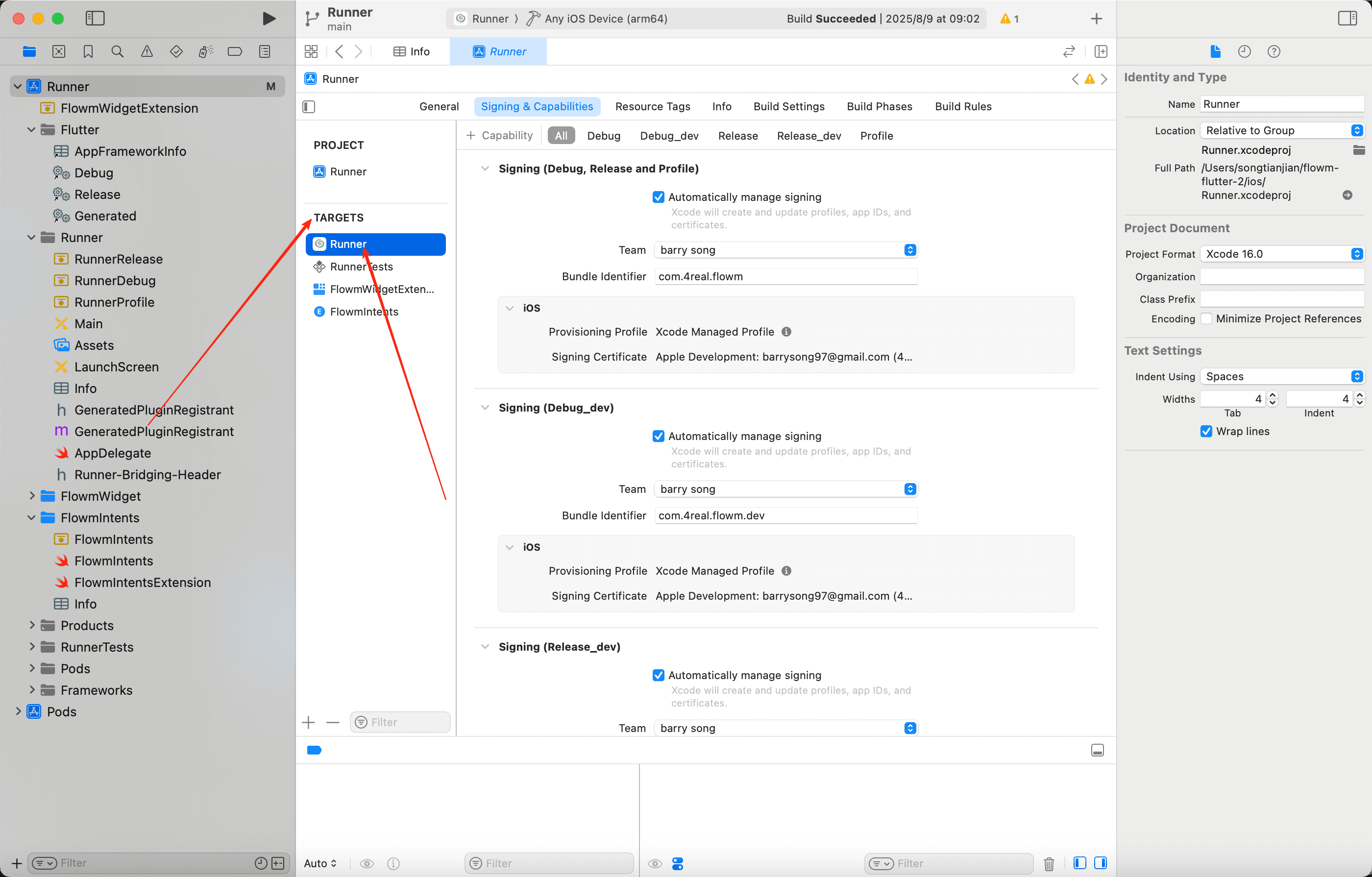Open the Find navigator magnifier icon
Image resolution: width=1372 pixels, height=877 pixels.
(118, 51)
